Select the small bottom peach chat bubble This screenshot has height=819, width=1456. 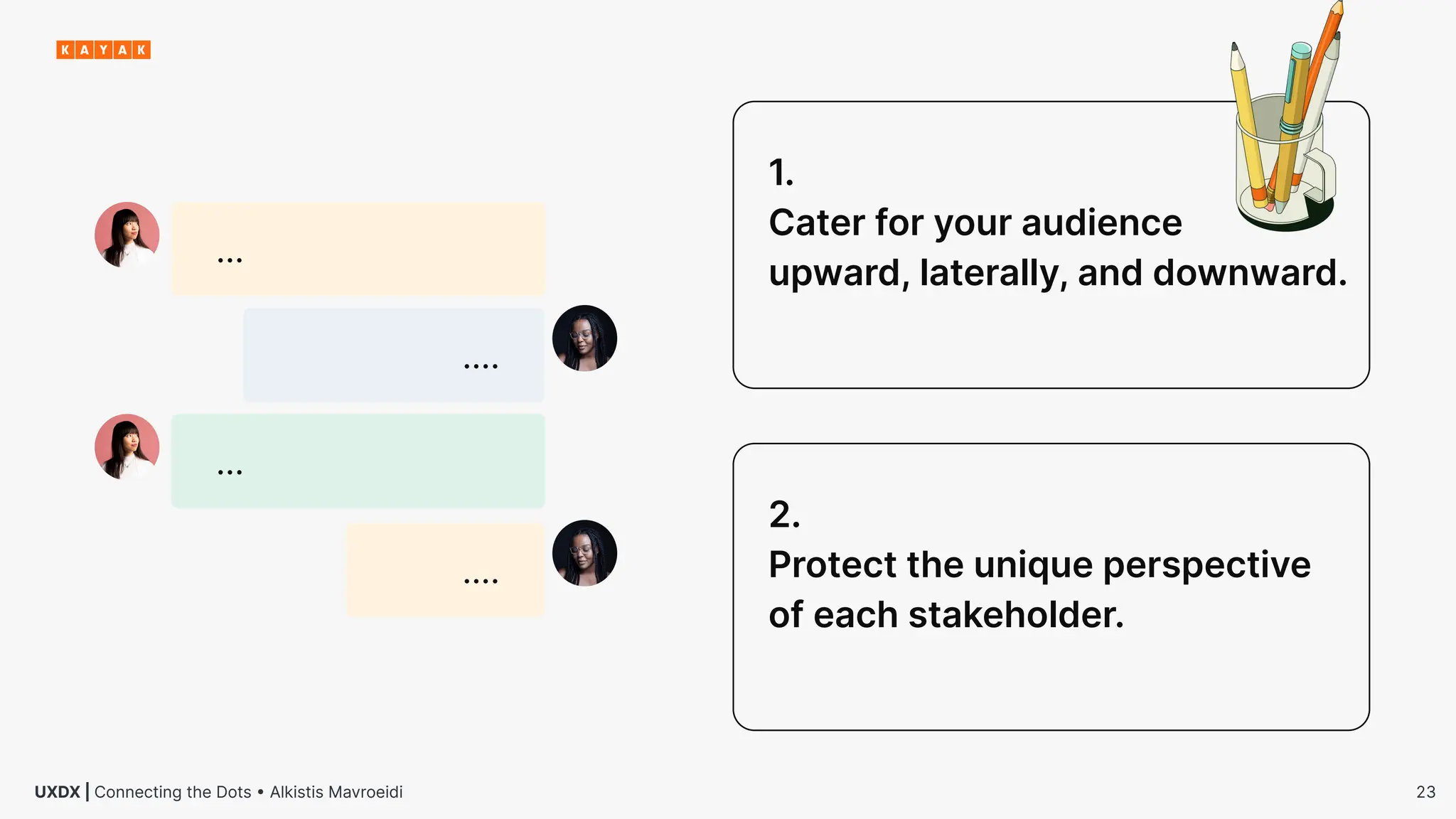[444, 570]
